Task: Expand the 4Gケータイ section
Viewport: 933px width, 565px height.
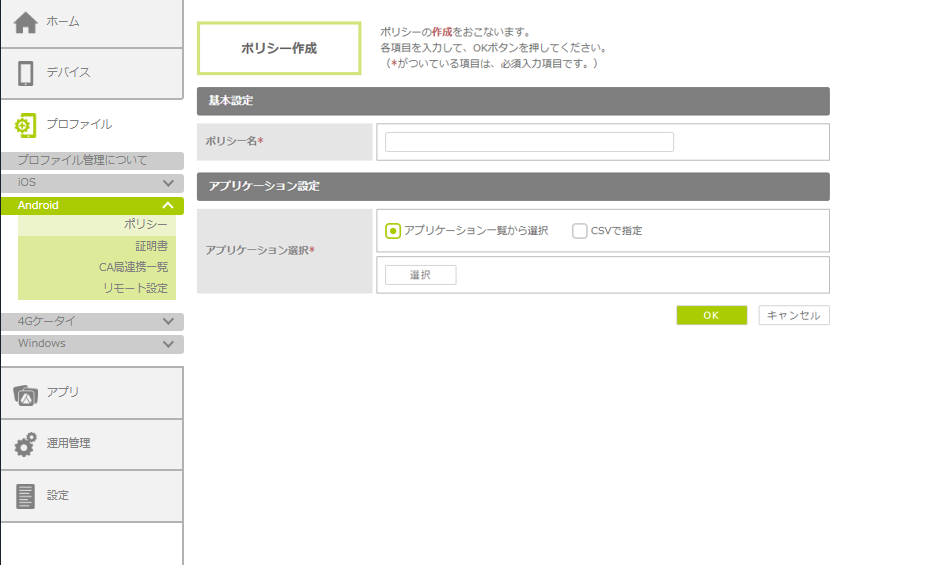Action: [x=168, y=322]
